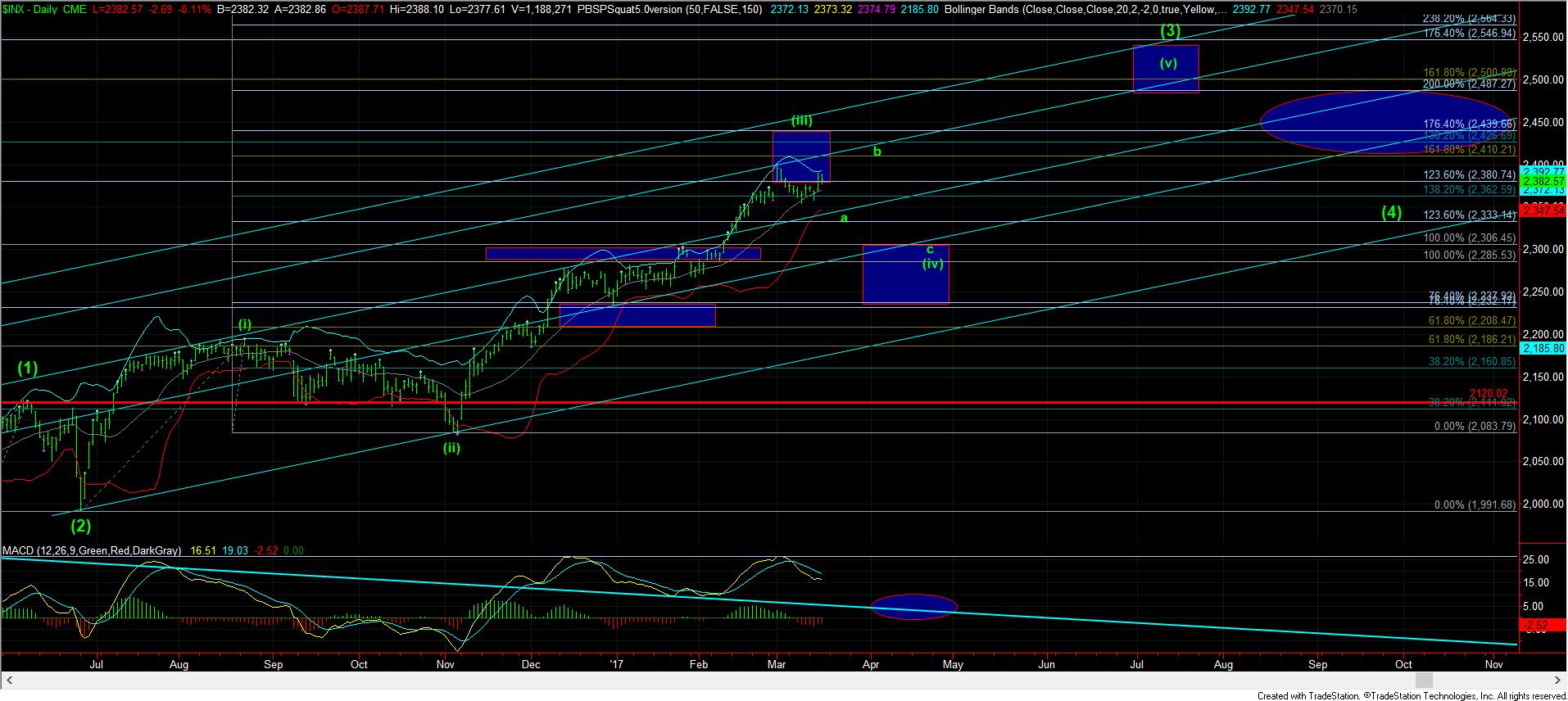Click the green (i) wave label
The height and width of the screenshot is (701, 1568).
coord(245,324)
